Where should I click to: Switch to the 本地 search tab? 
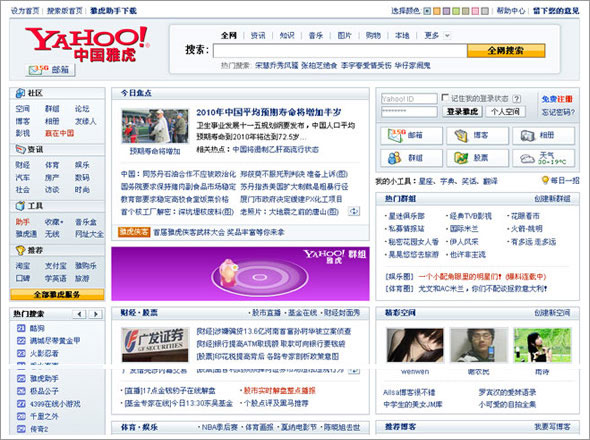402,35
